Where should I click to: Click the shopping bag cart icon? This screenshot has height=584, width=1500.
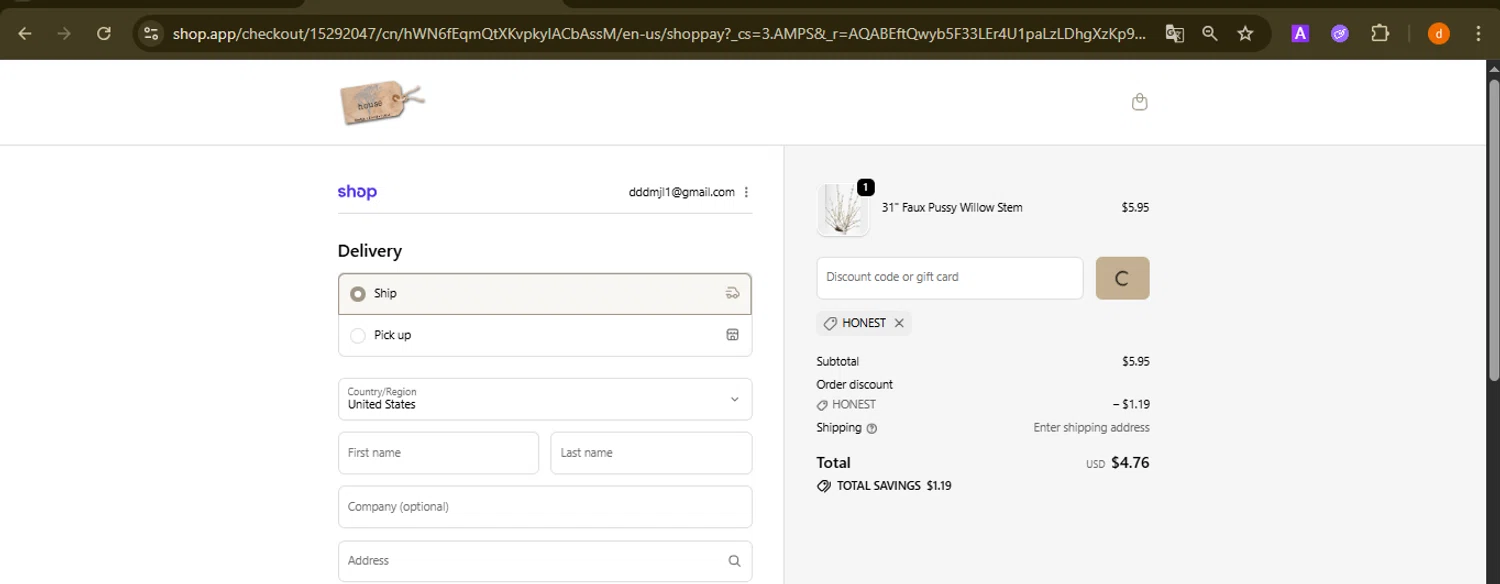1139,102
